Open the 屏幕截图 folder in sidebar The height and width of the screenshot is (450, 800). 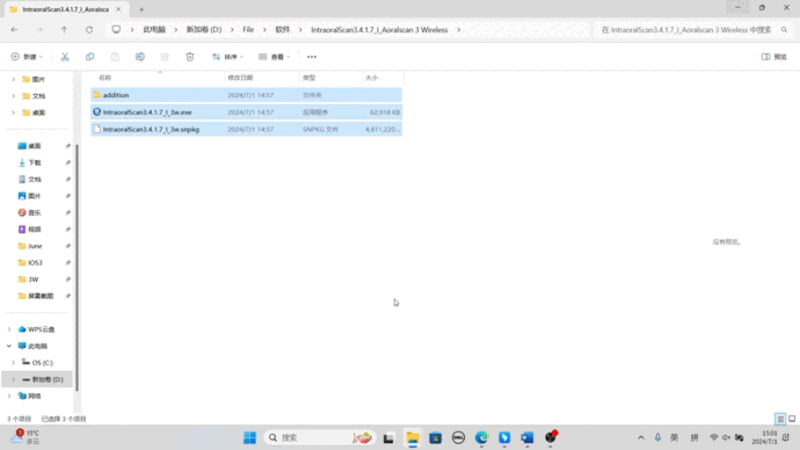pyautogui.click(x=41, y=296)
